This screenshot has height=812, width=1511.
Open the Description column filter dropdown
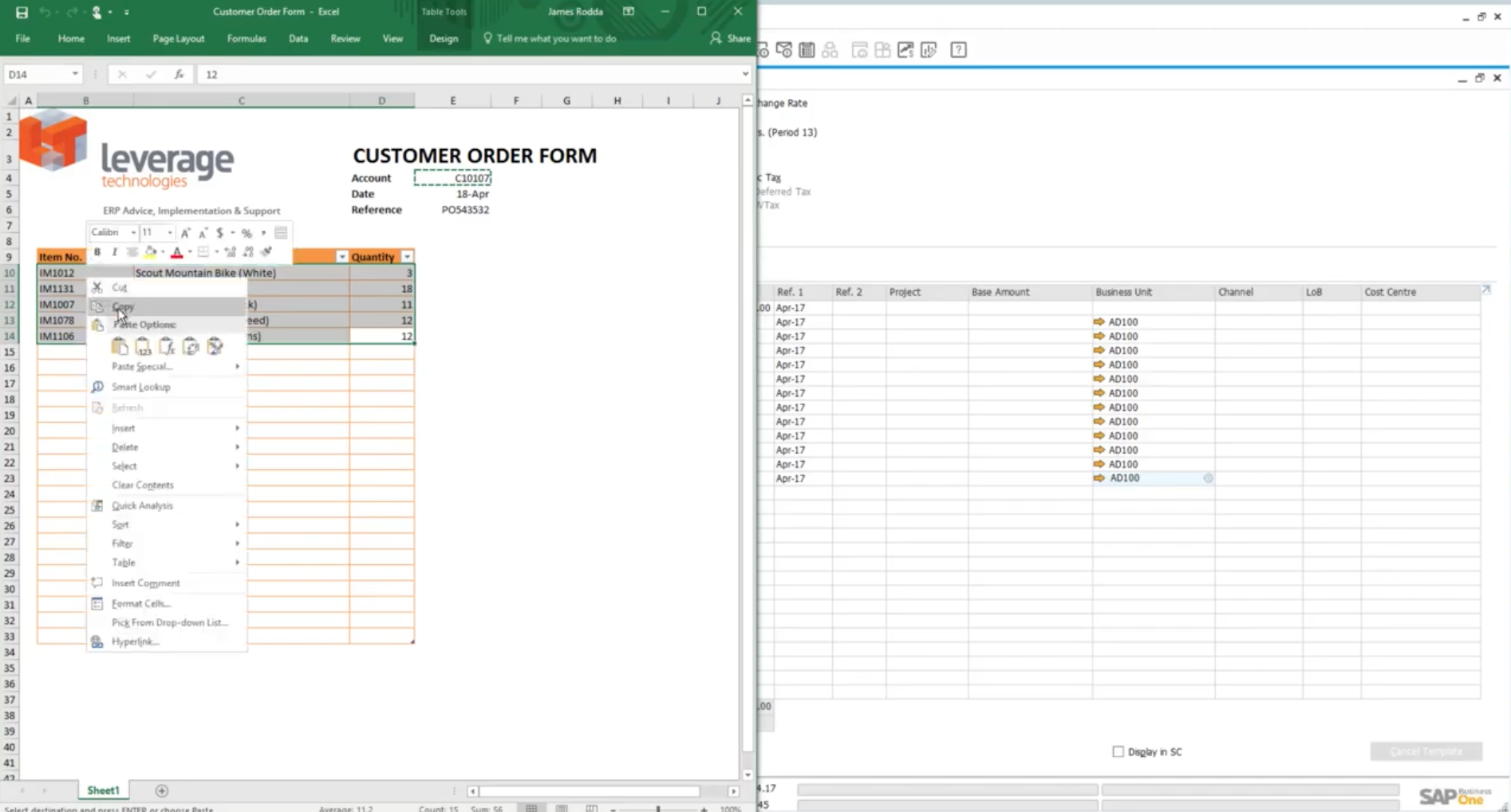[341, 257]
